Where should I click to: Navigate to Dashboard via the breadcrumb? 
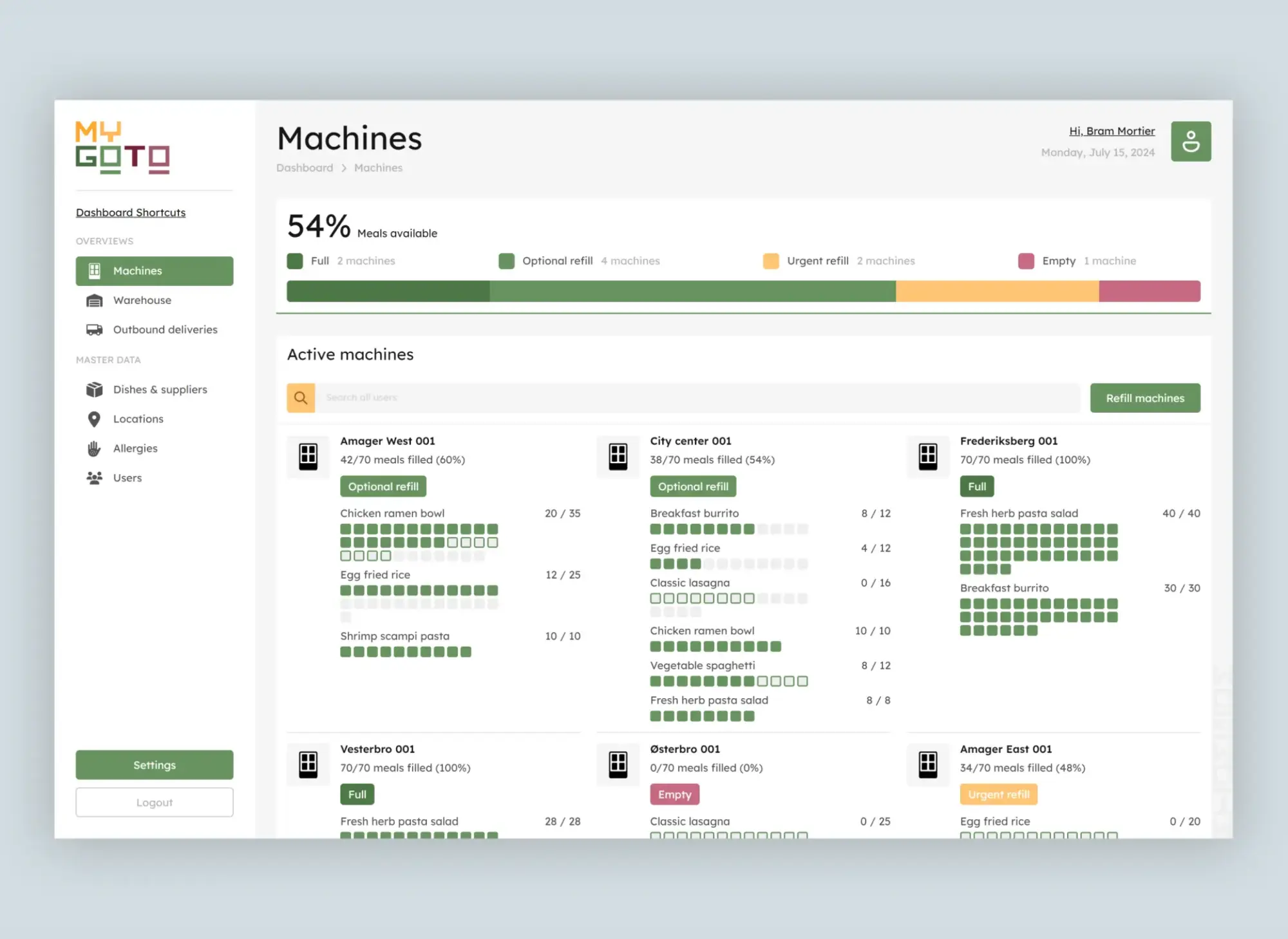pyautogui.click(x=305, y=167)
